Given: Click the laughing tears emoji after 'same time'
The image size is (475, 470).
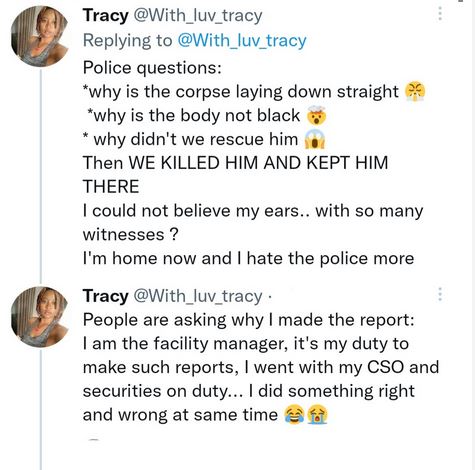Looking at the screenshot, I should coord(294,415).
